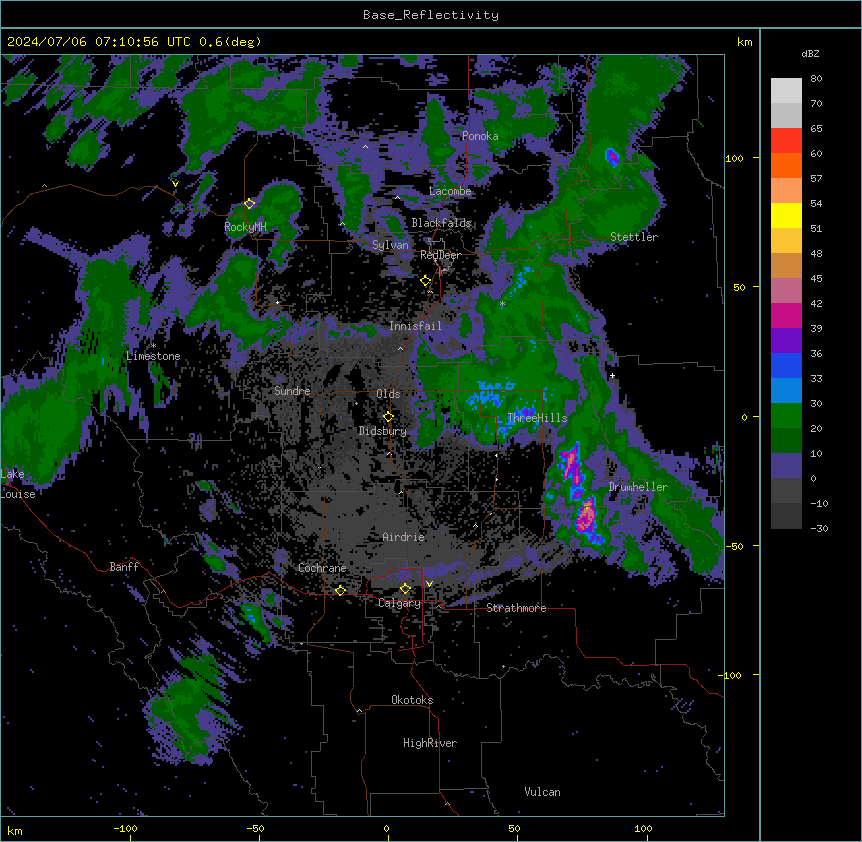862x842 pixels.
Task: Click the yellow V marker northeast of Calgary
Action: 429,584
